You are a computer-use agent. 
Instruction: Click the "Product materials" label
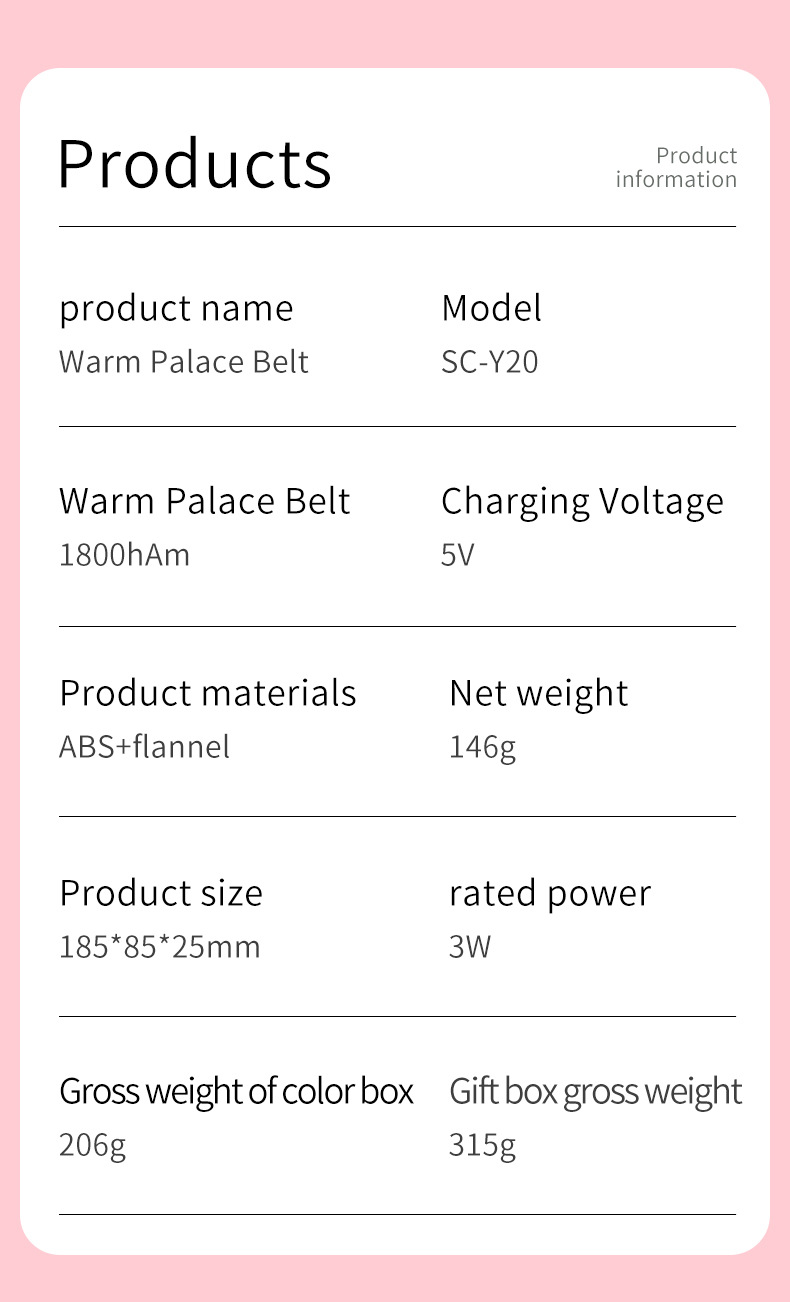coord(208,693)
